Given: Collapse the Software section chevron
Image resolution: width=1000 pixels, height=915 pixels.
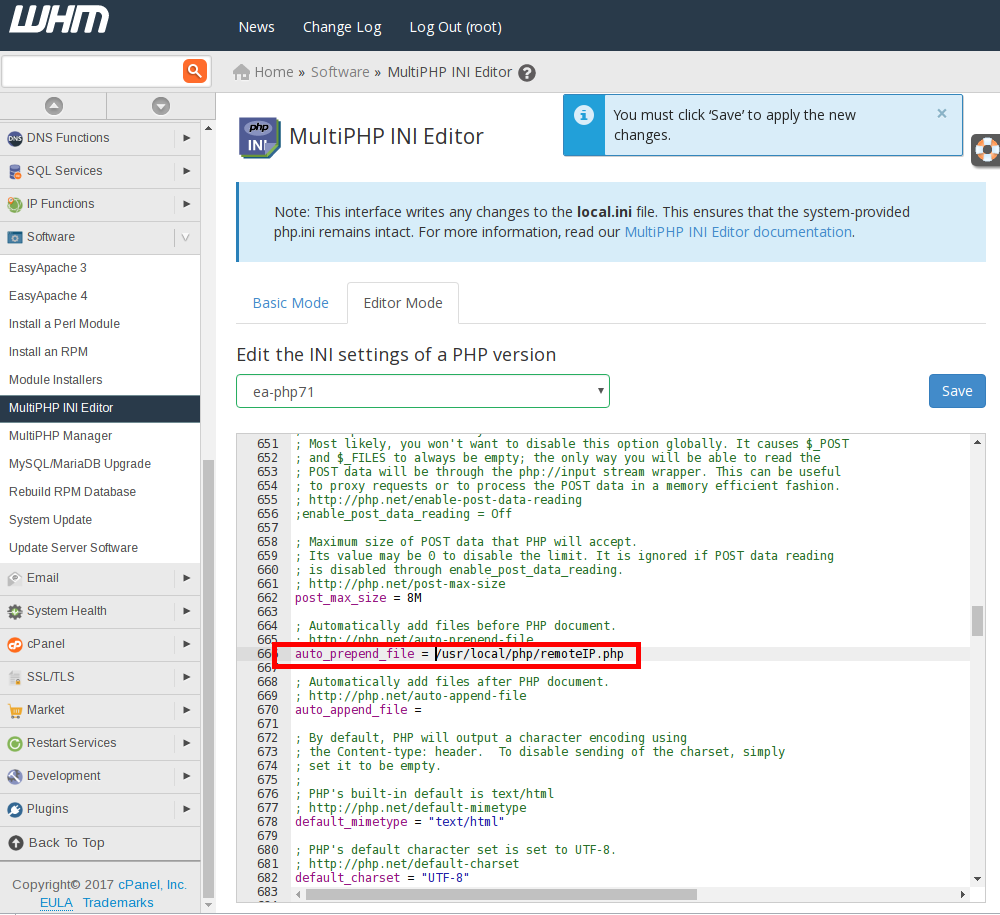Looking at the screenshot, I should (x=186, y=237).
